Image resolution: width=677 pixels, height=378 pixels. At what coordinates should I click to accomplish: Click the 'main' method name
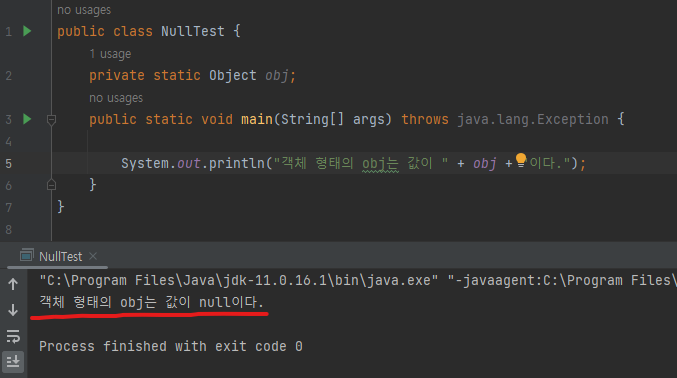(x=256, y=119)
